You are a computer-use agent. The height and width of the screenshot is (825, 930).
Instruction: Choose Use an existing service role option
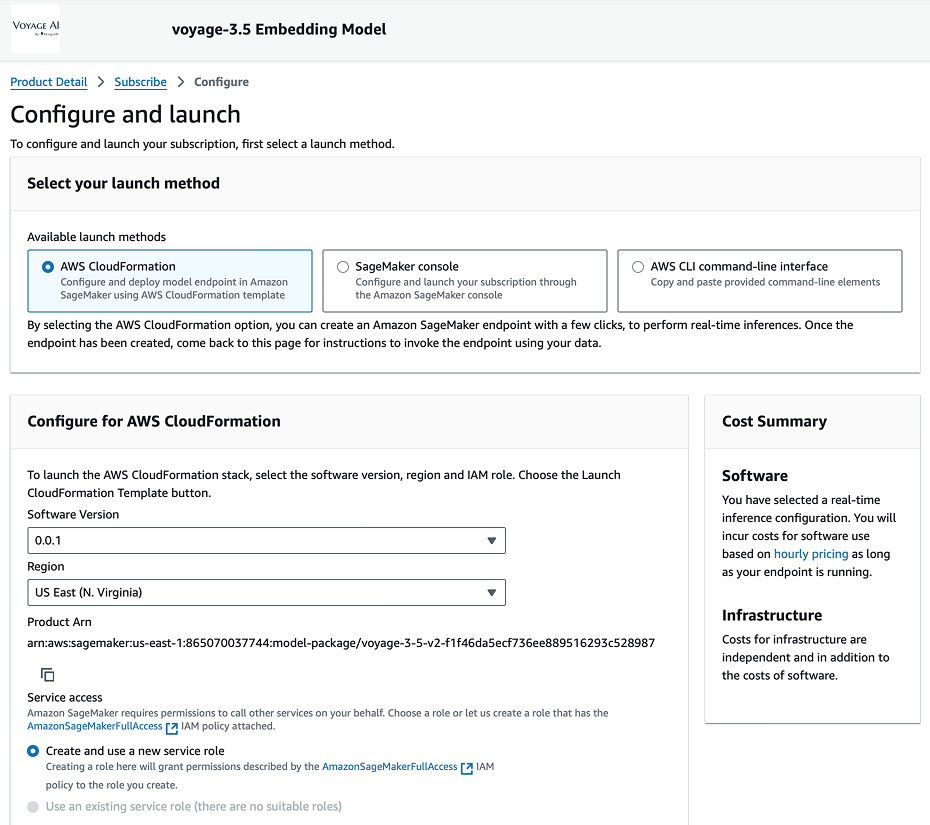(x=33, y=807)
